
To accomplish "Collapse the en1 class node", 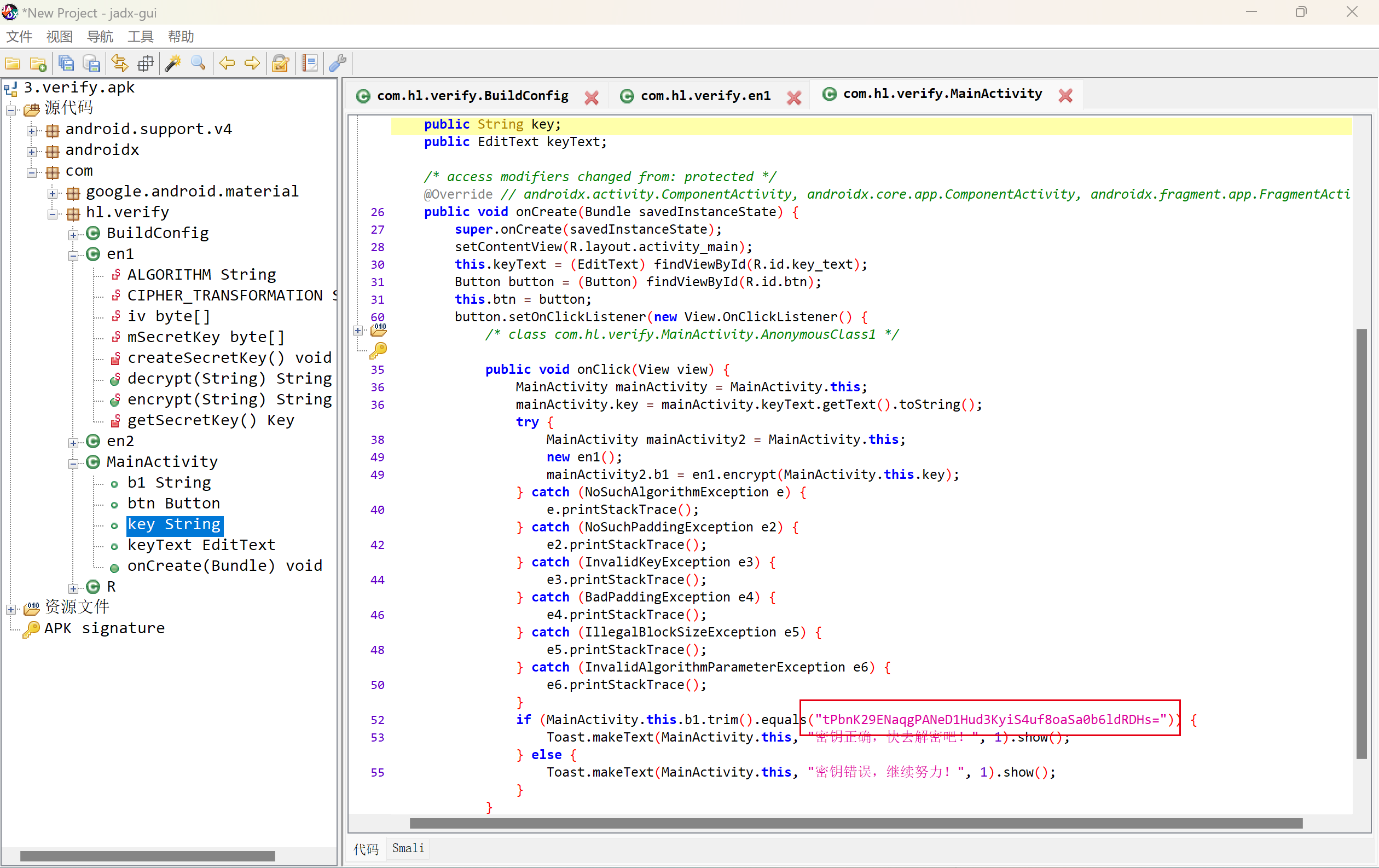I will click(73, 256).
